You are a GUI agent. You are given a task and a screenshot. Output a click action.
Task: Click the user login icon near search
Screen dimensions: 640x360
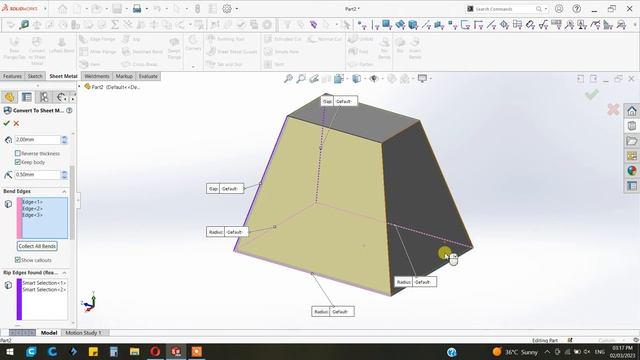[x=559, y=9]
